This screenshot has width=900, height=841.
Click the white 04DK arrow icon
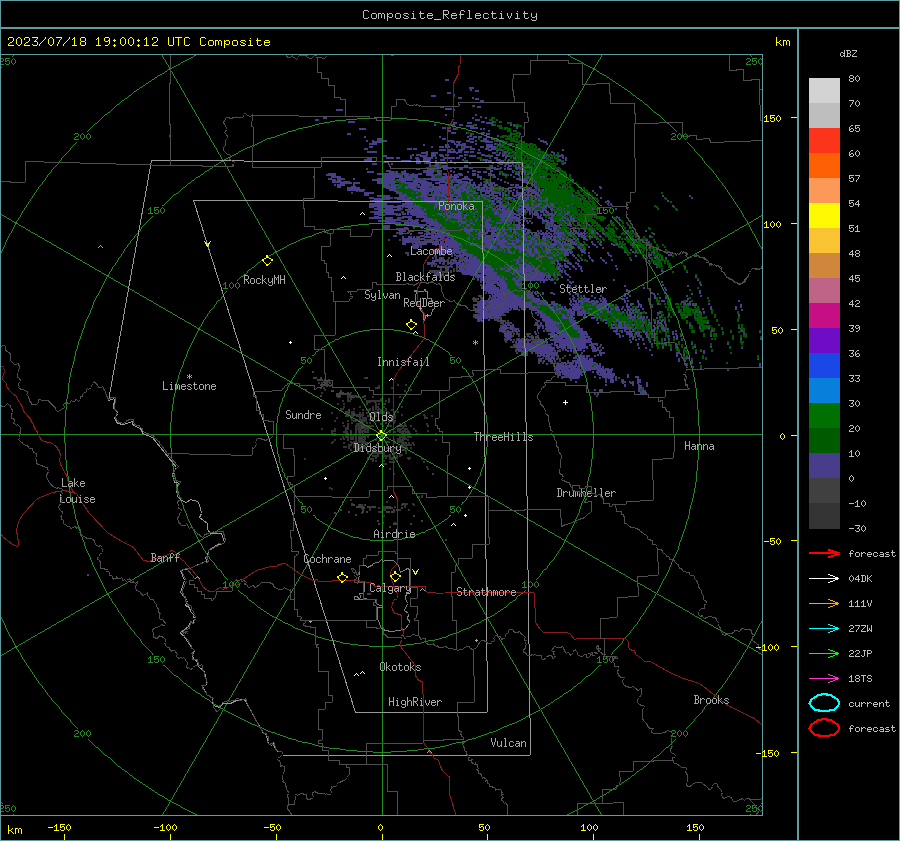click(x=824, y=579)
